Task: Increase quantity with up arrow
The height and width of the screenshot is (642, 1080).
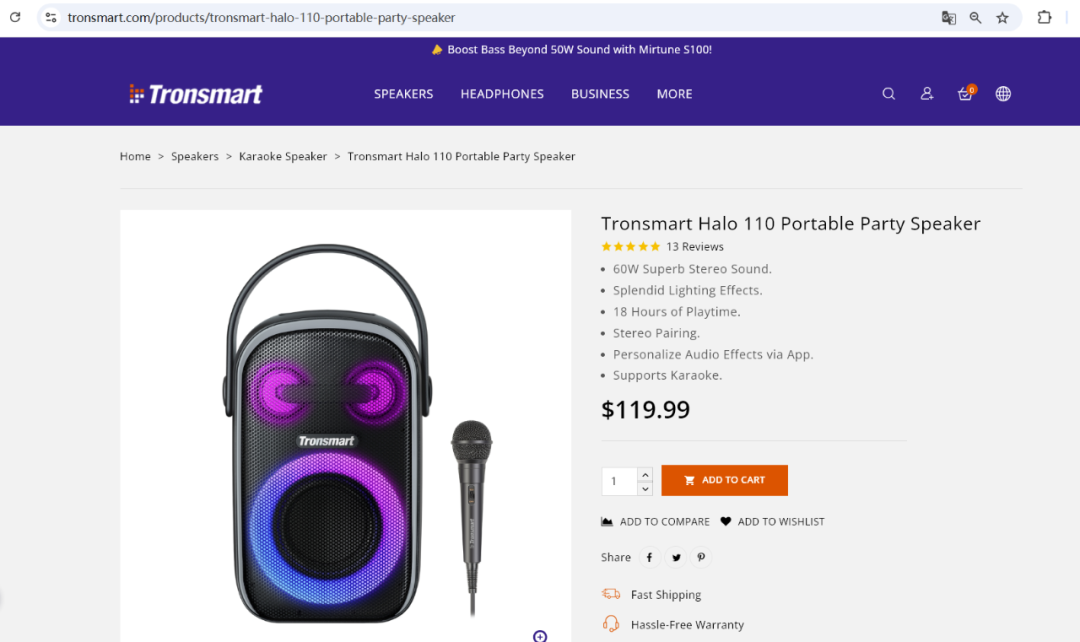Action: click(645, 475)
